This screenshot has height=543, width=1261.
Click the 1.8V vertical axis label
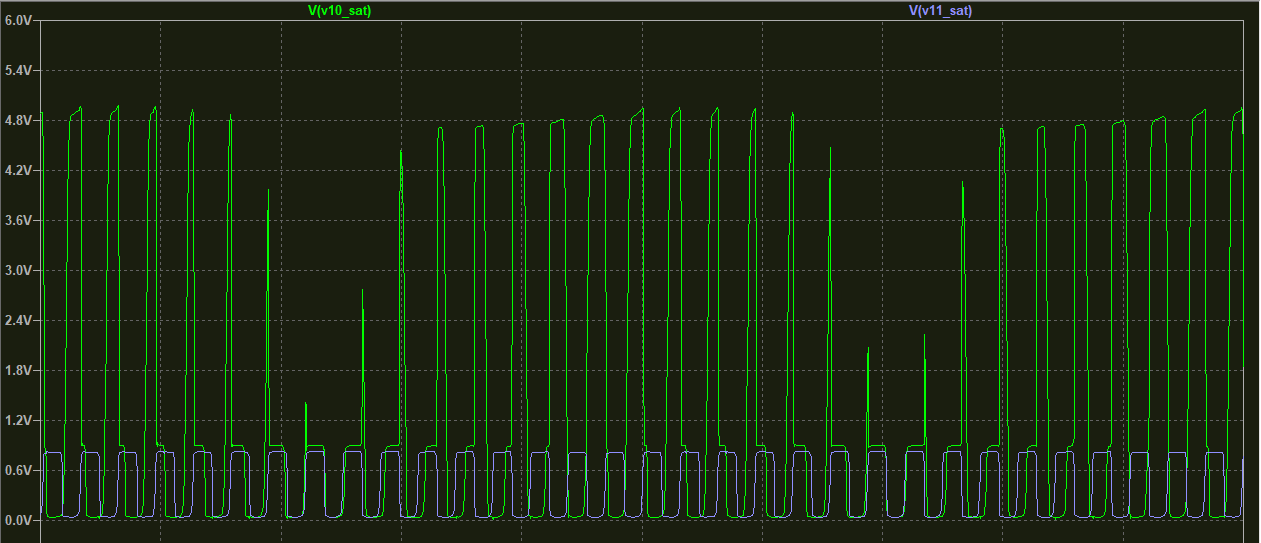click(19, 371)
